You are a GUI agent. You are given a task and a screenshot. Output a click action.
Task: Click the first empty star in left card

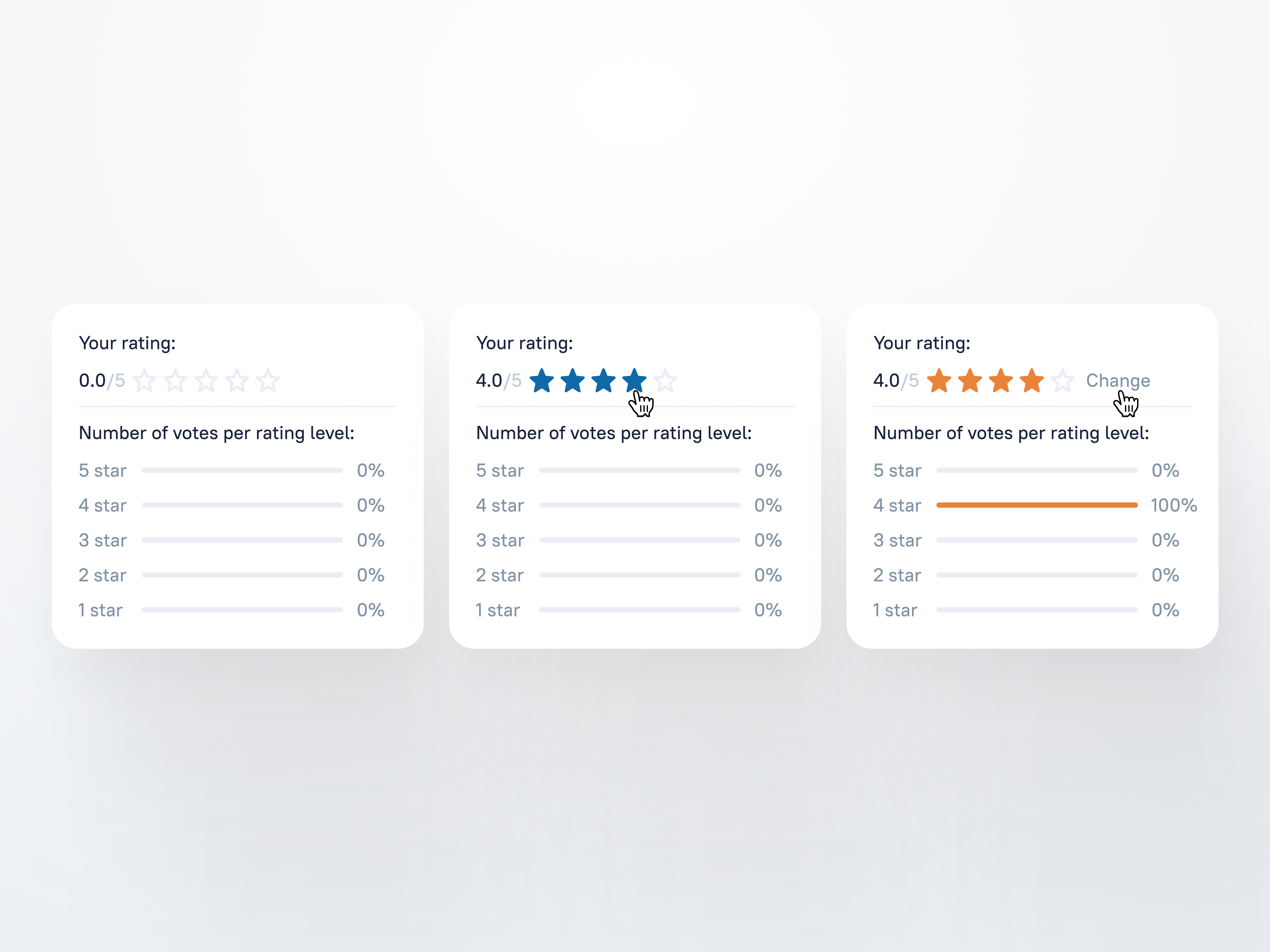144,381
